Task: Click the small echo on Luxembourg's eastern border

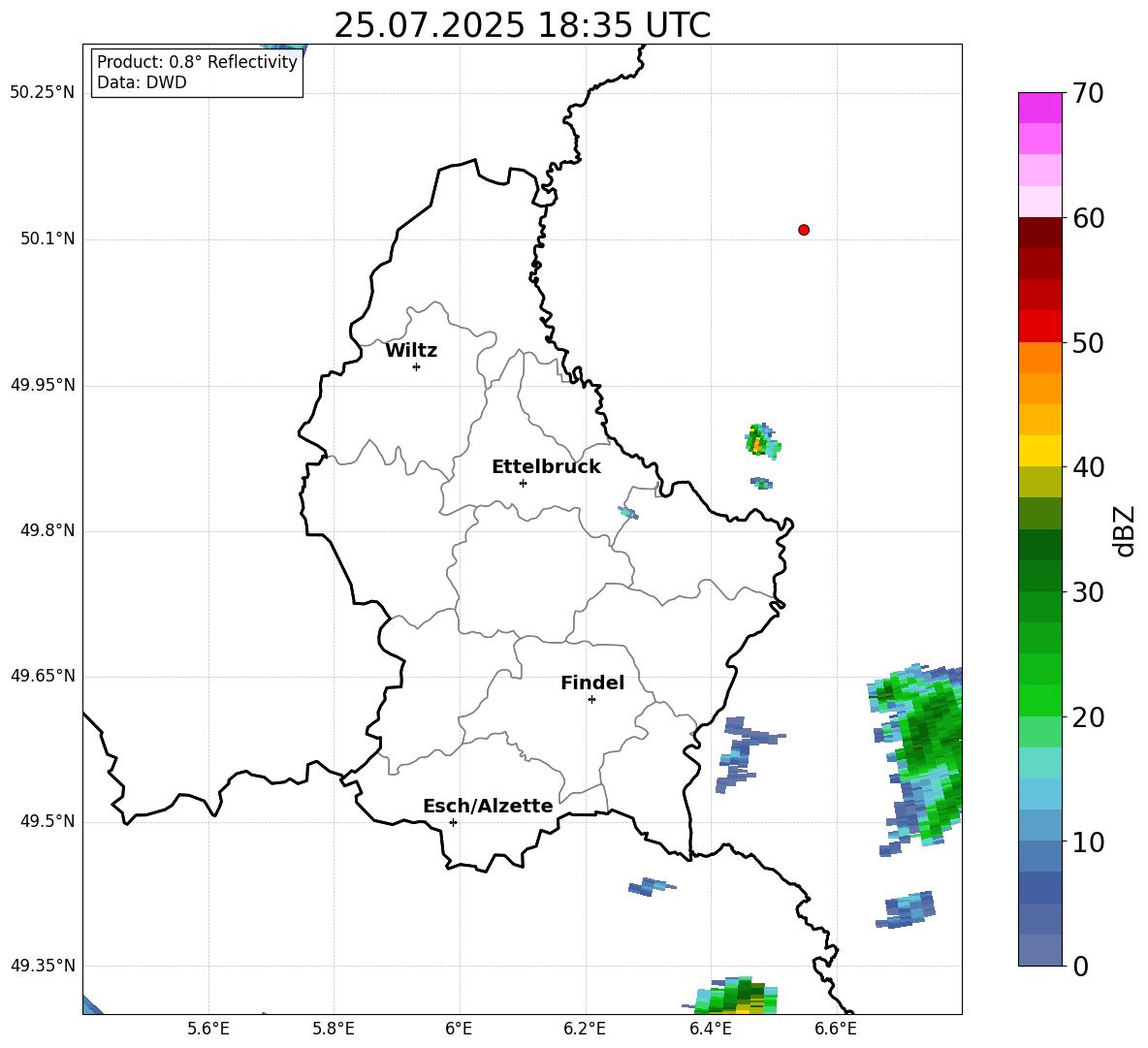Action: pos(627,512)
